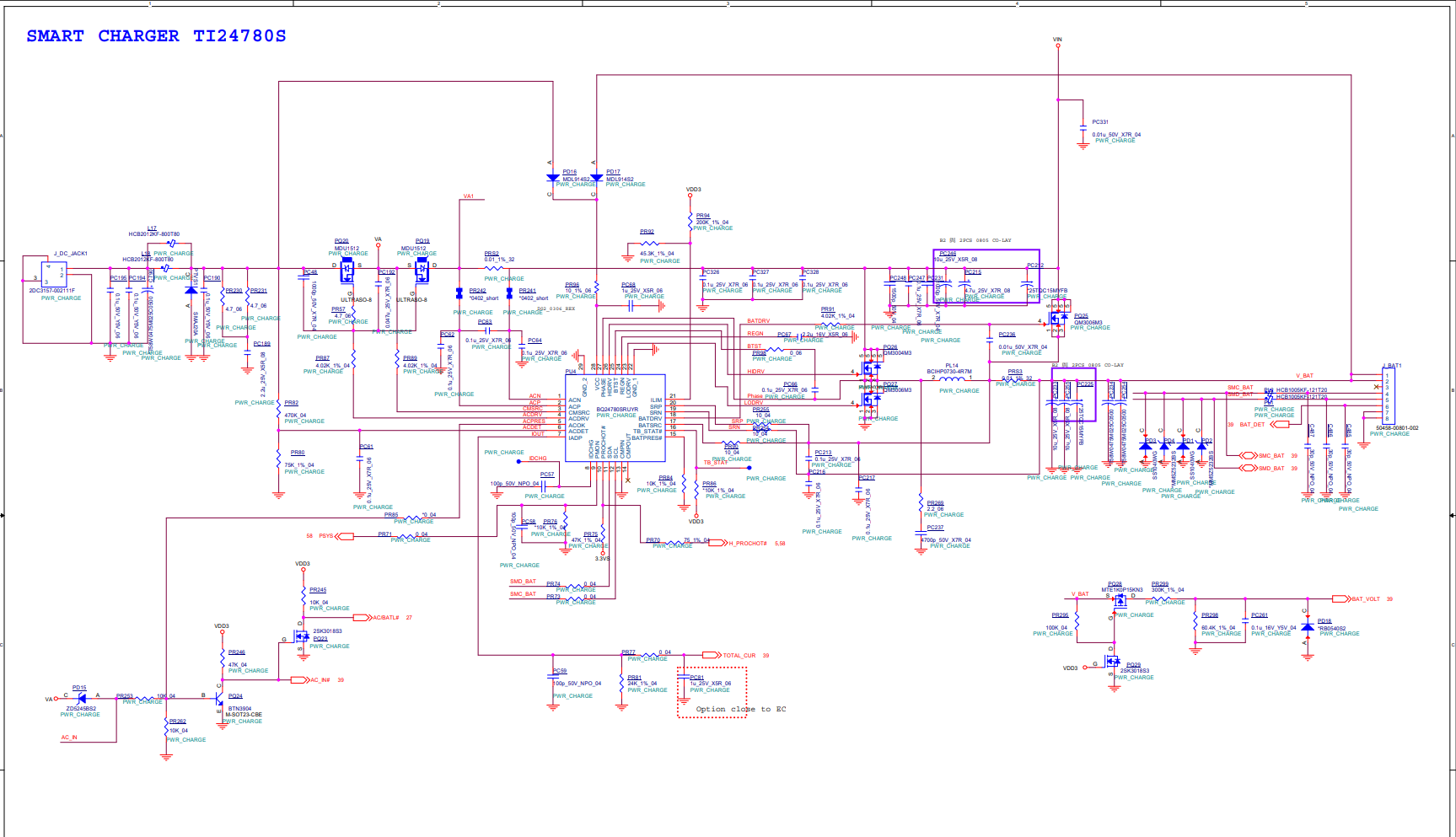Select the PC189 capacitor label

pos(262,344)
